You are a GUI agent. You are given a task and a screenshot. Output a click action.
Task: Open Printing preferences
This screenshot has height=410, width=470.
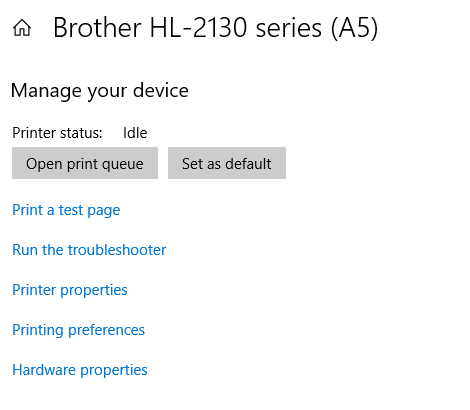78,330
